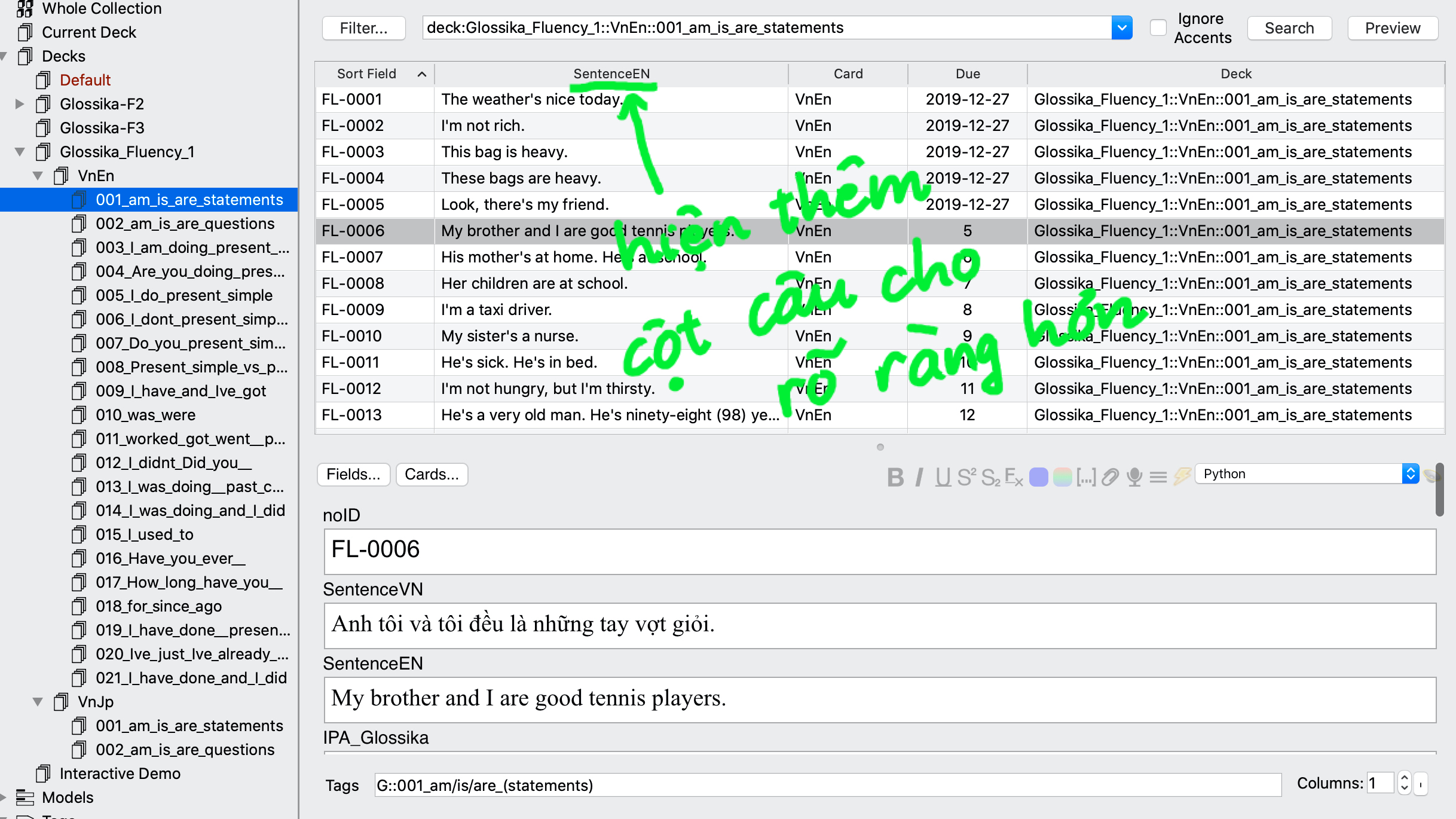Increase the Columns stepper value
The height and width of the screenshot is (819, 1456).
[1405, 778]
